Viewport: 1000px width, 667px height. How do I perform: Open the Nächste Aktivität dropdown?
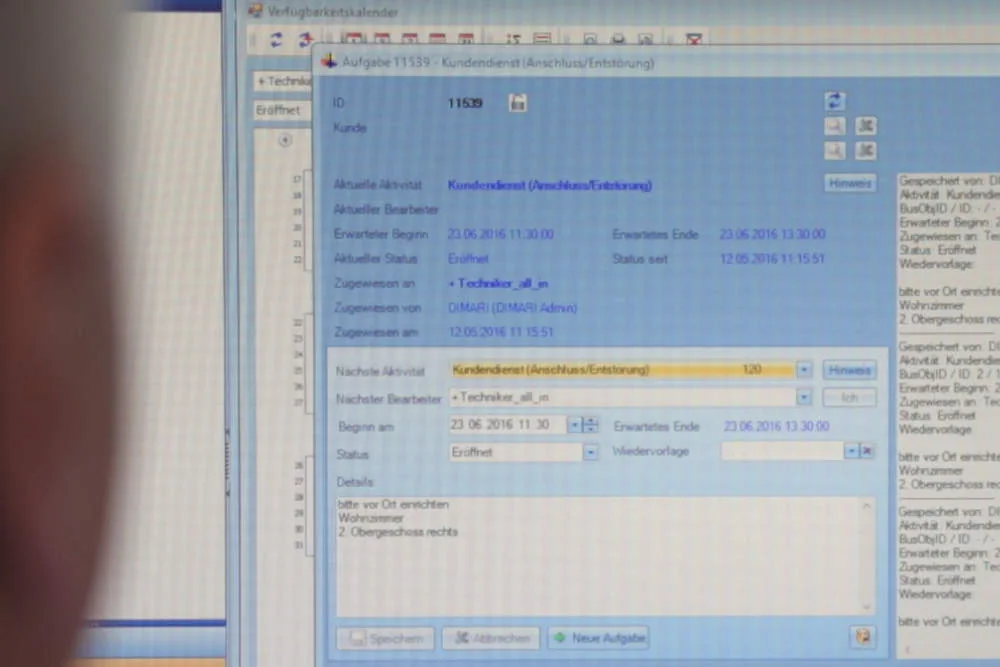pyautogui.click(x=804, y=370)
